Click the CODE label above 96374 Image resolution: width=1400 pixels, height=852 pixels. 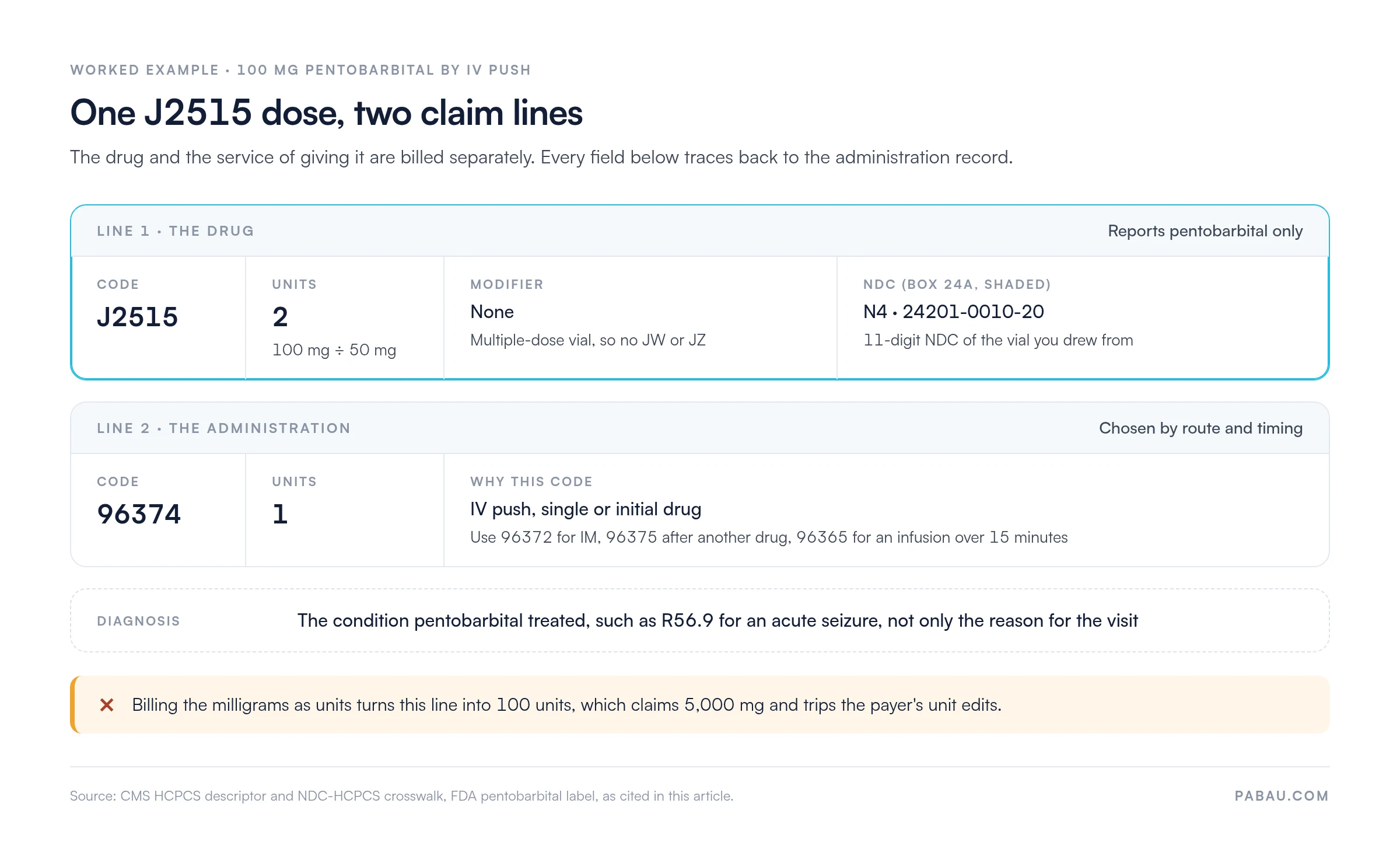[x=118, y=481]
